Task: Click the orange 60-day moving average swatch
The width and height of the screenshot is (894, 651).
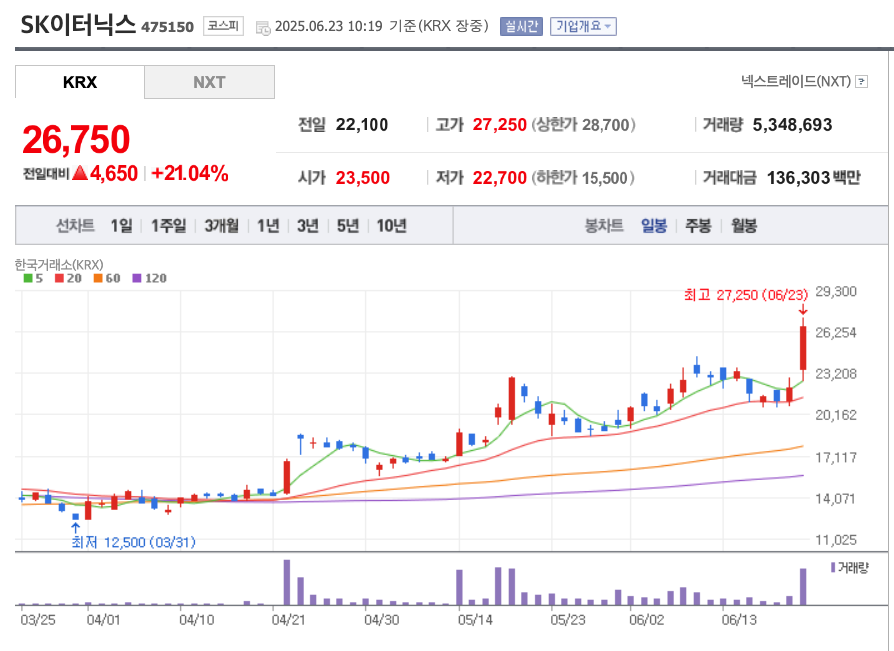Action: pos(98,278)
